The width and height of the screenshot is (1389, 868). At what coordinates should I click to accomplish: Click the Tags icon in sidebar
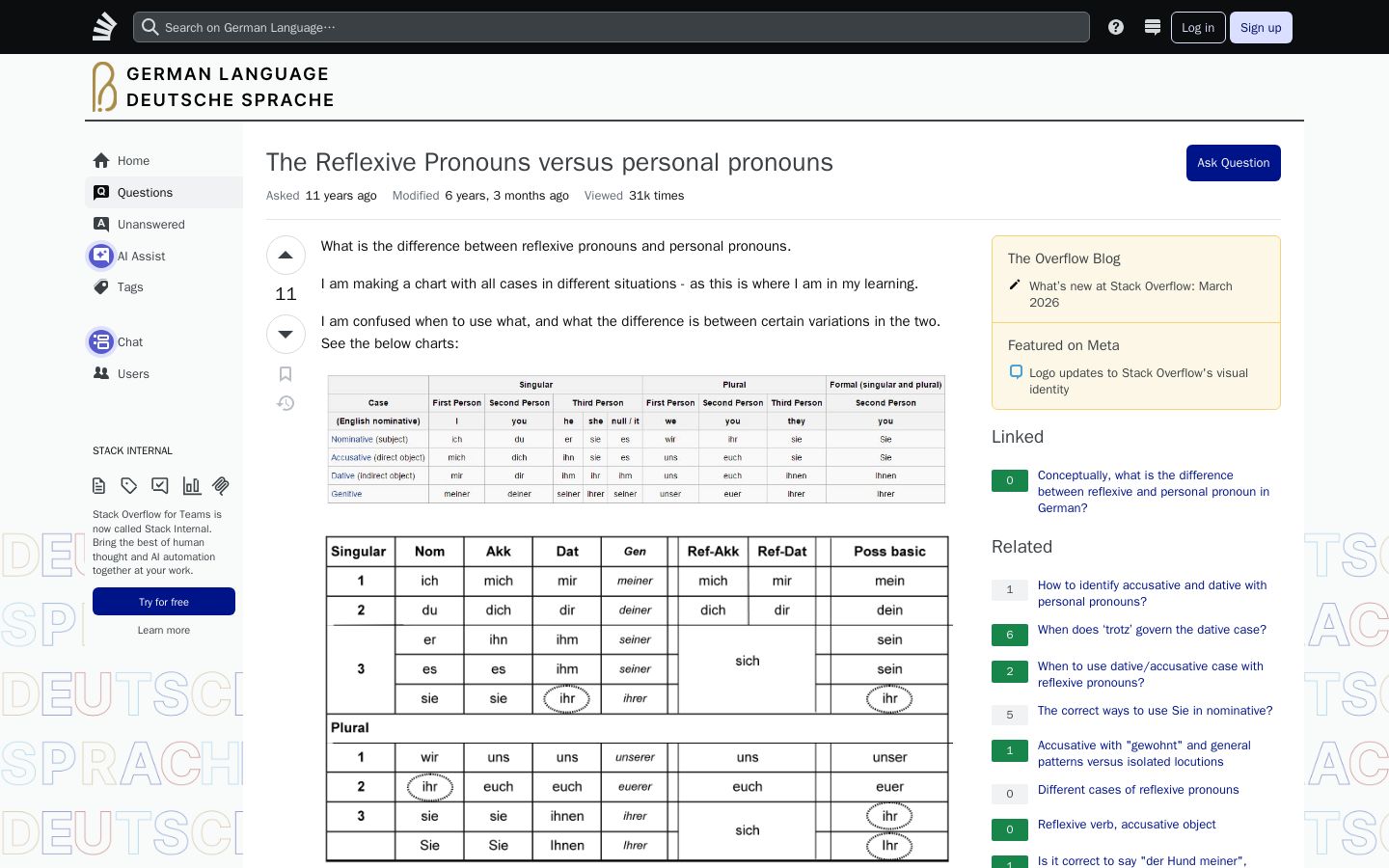pyautogui.click(x=101, y=286)
